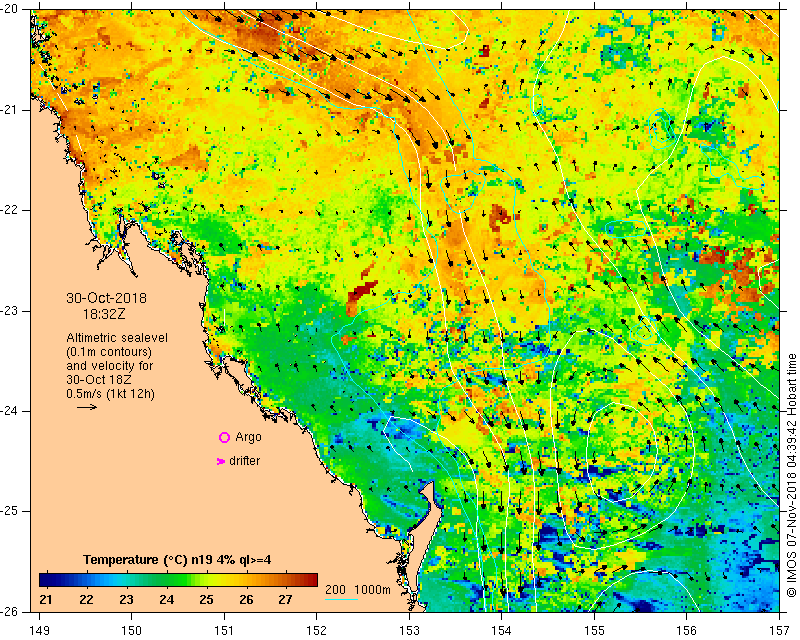The image size is (800, 640).
Task: Click the latitude axis label '-25'
Action: pyautogui.click(x=10, y=511)
